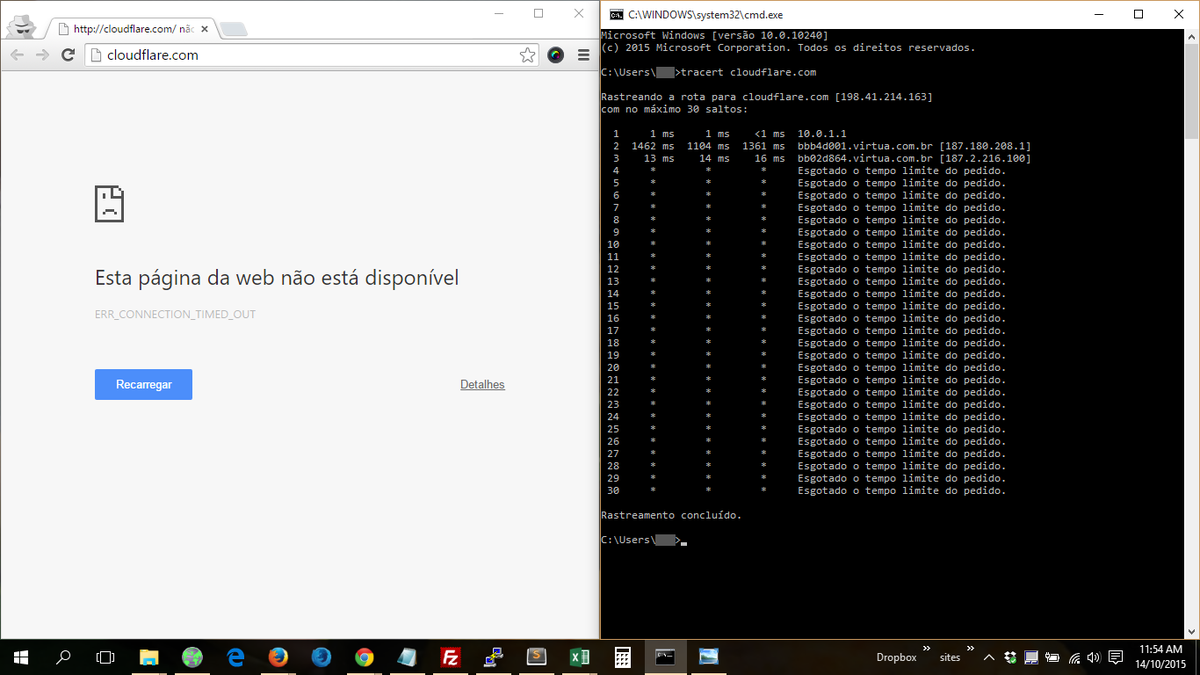Open the volume speaker tray icon
The image size is (1200, 675).
coord(1095,657)
